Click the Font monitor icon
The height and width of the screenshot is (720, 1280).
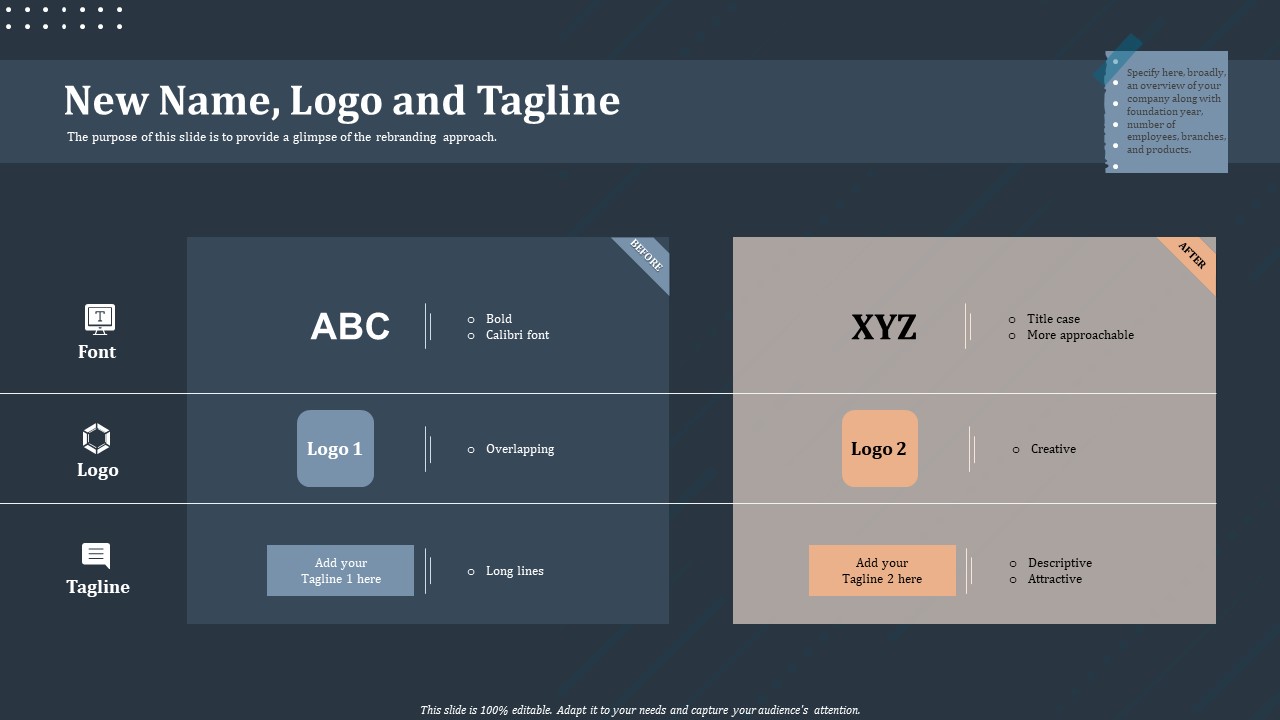click(99, 319)
